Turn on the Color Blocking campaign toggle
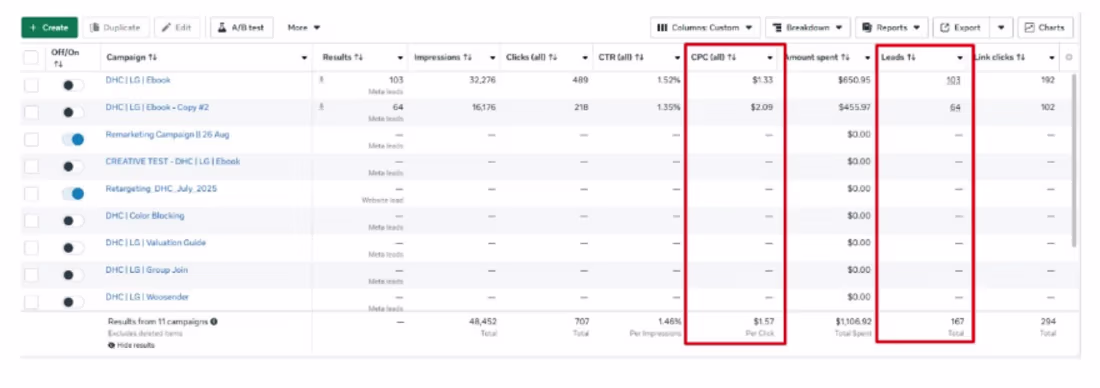The width and height of the screenshot is (1100, 388). [72, 221]
